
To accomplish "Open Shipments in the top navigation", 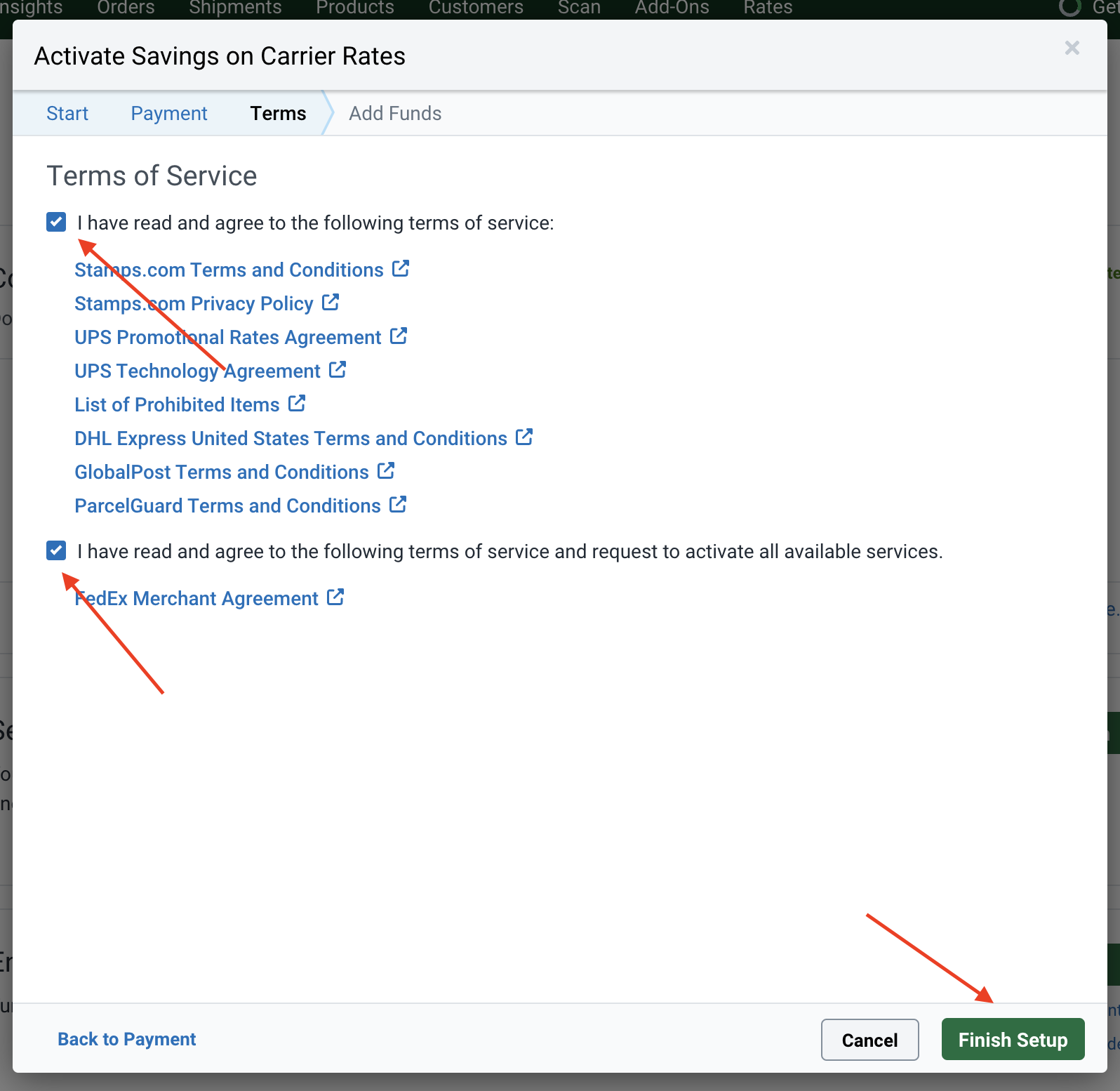I will tap(235, 8).
